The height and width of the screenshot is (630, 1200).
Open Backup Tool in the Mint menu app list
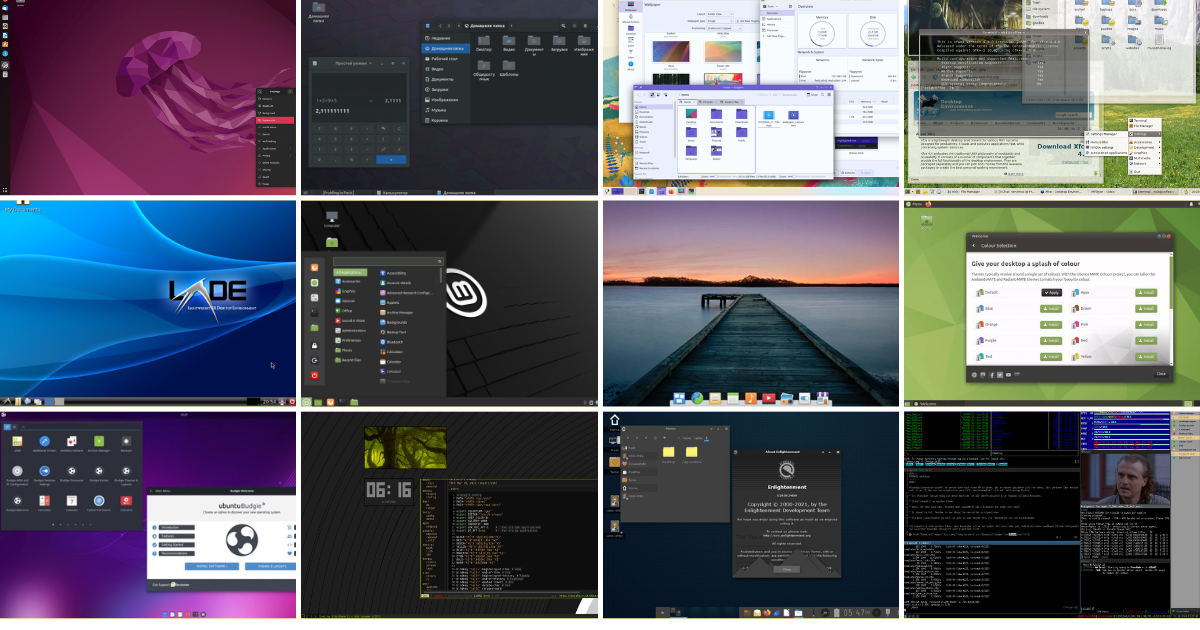(x=393, y=332)
